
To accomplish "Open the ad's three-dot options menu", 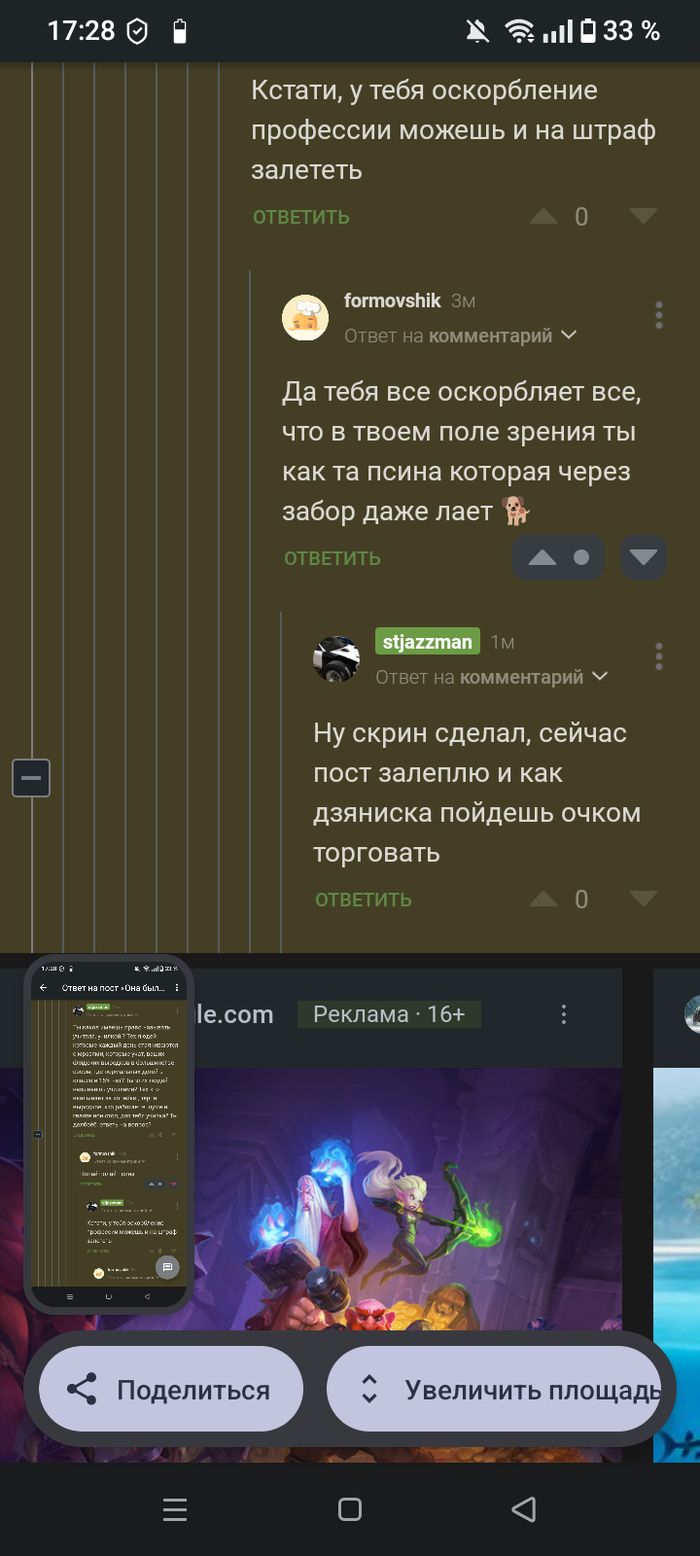I will pyautogui.click(x=564, y=1015).
